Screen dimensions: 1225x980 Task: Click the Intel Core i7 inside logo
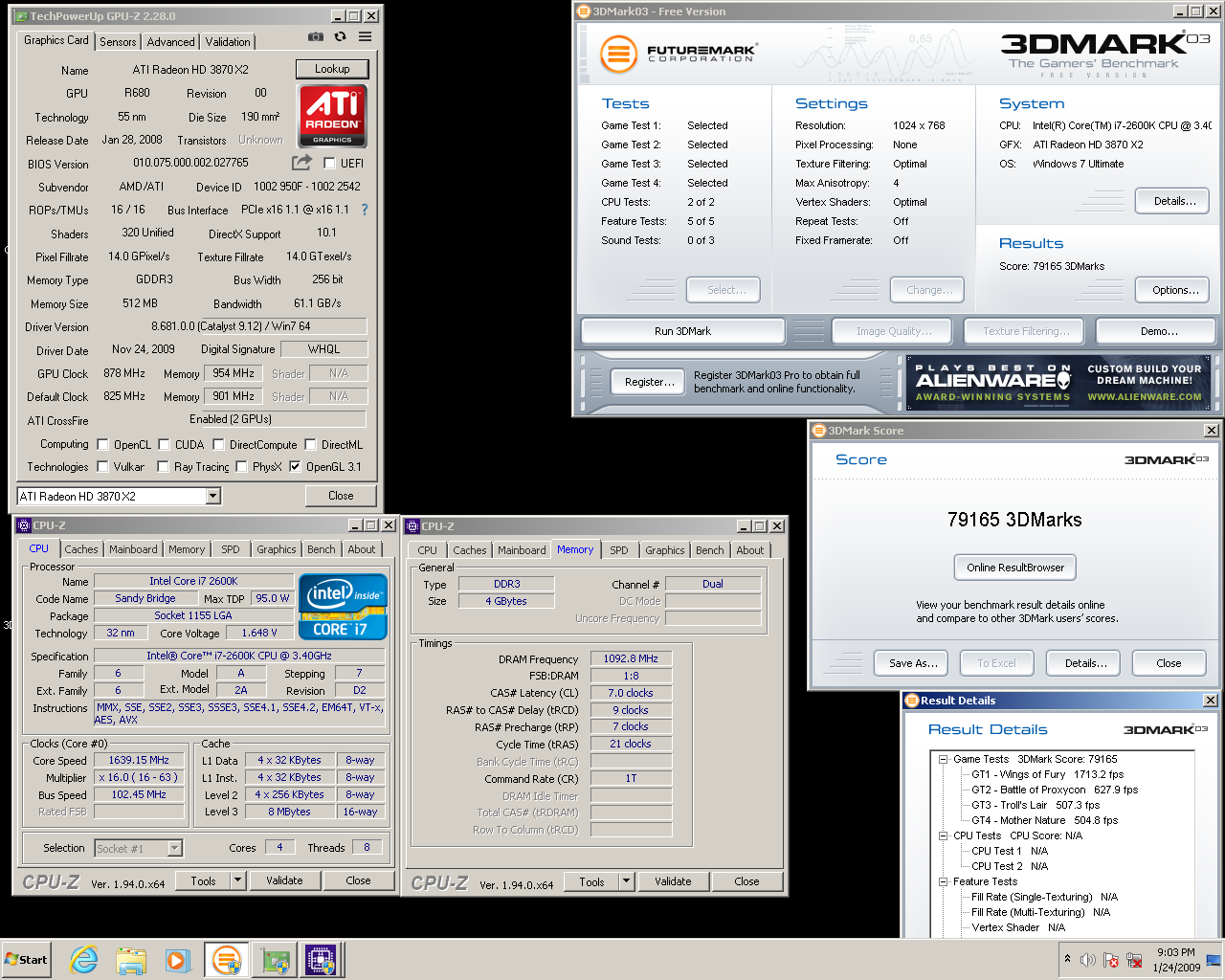[x=343, y=606]
